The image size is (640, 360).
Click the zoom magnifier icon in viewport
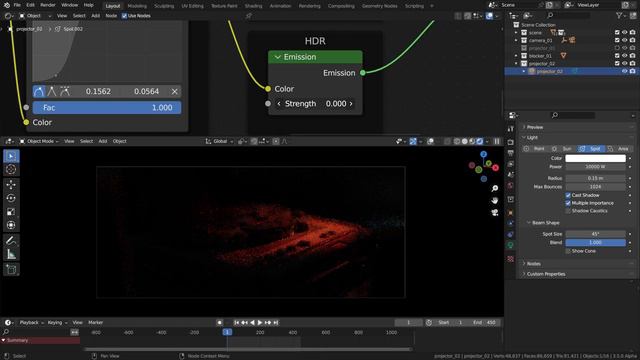click(495, 188)
